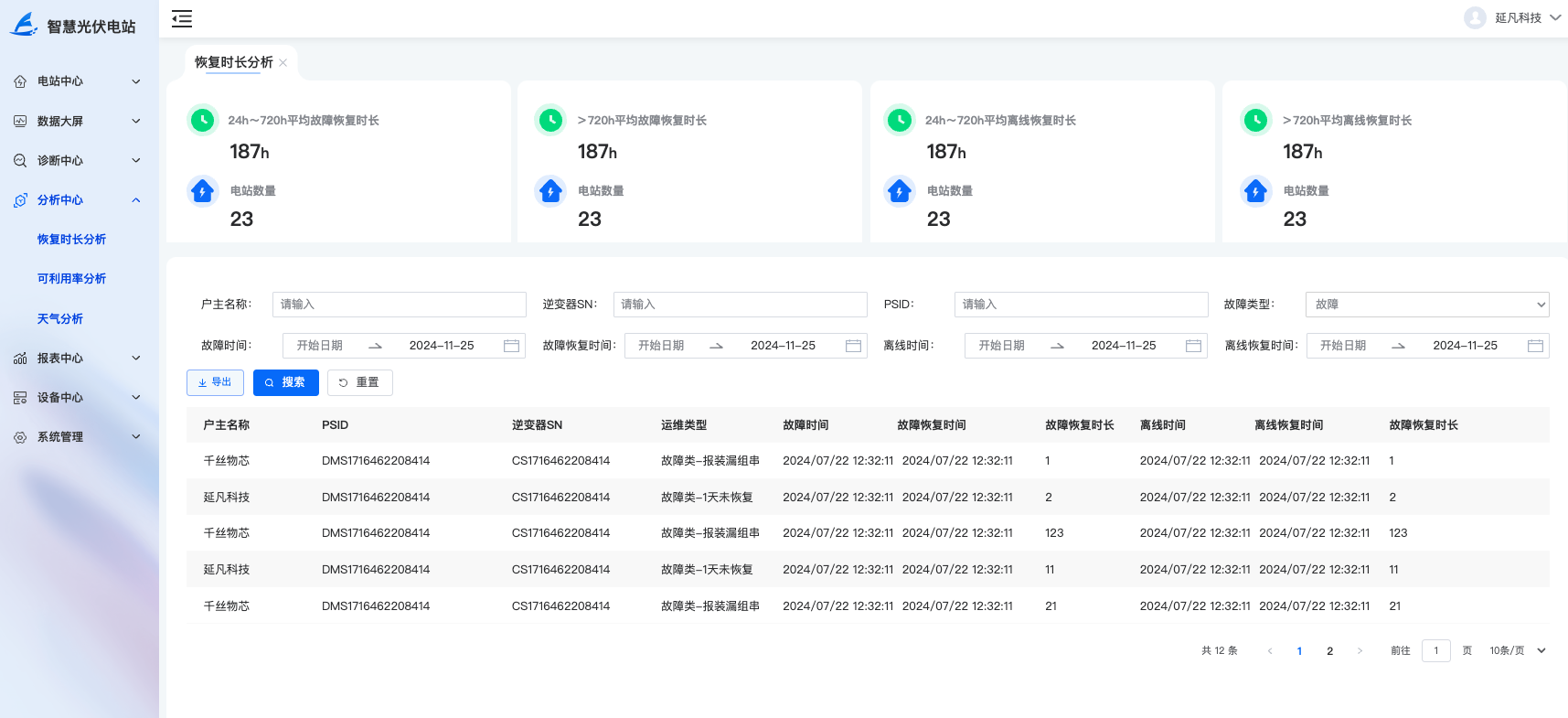Close the 恢复时长分析 tab
1568x718 pixels.
point(283,63)
